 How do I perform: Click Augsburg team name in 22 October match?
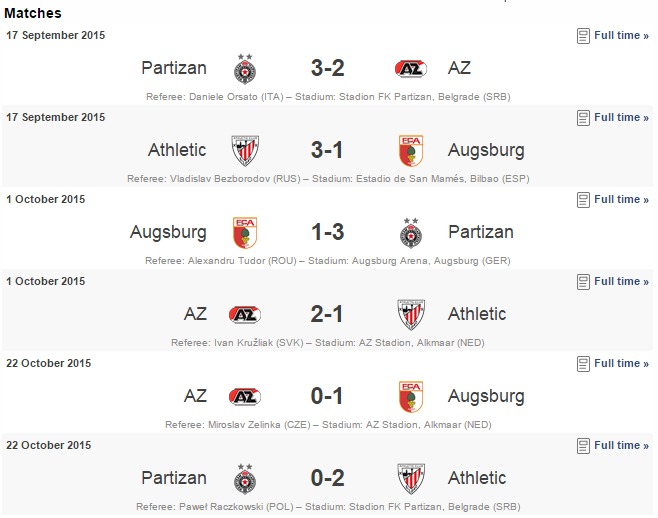click(486, 397)
